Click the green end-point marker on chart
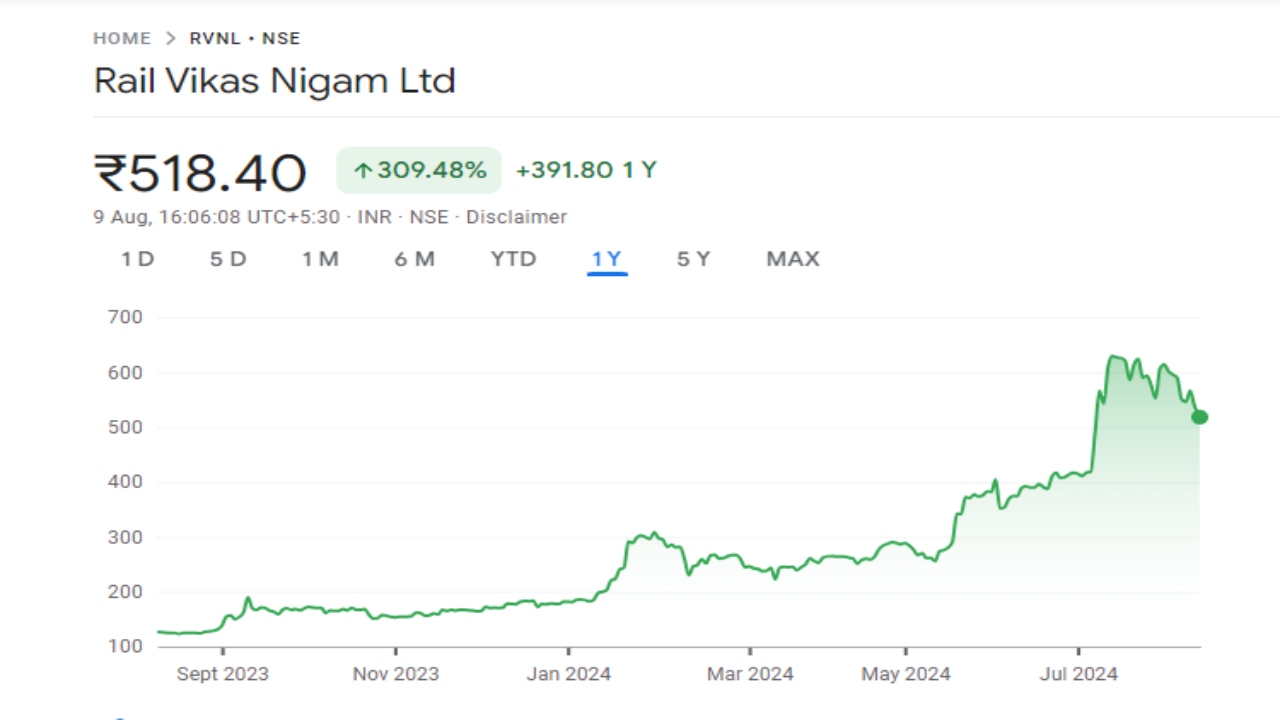The image size is (1280, 720). coord(1200,417)
